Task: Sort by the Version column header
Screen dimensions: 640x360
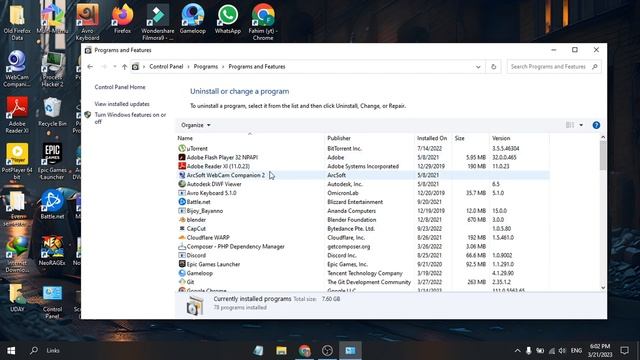Action: 519,138
